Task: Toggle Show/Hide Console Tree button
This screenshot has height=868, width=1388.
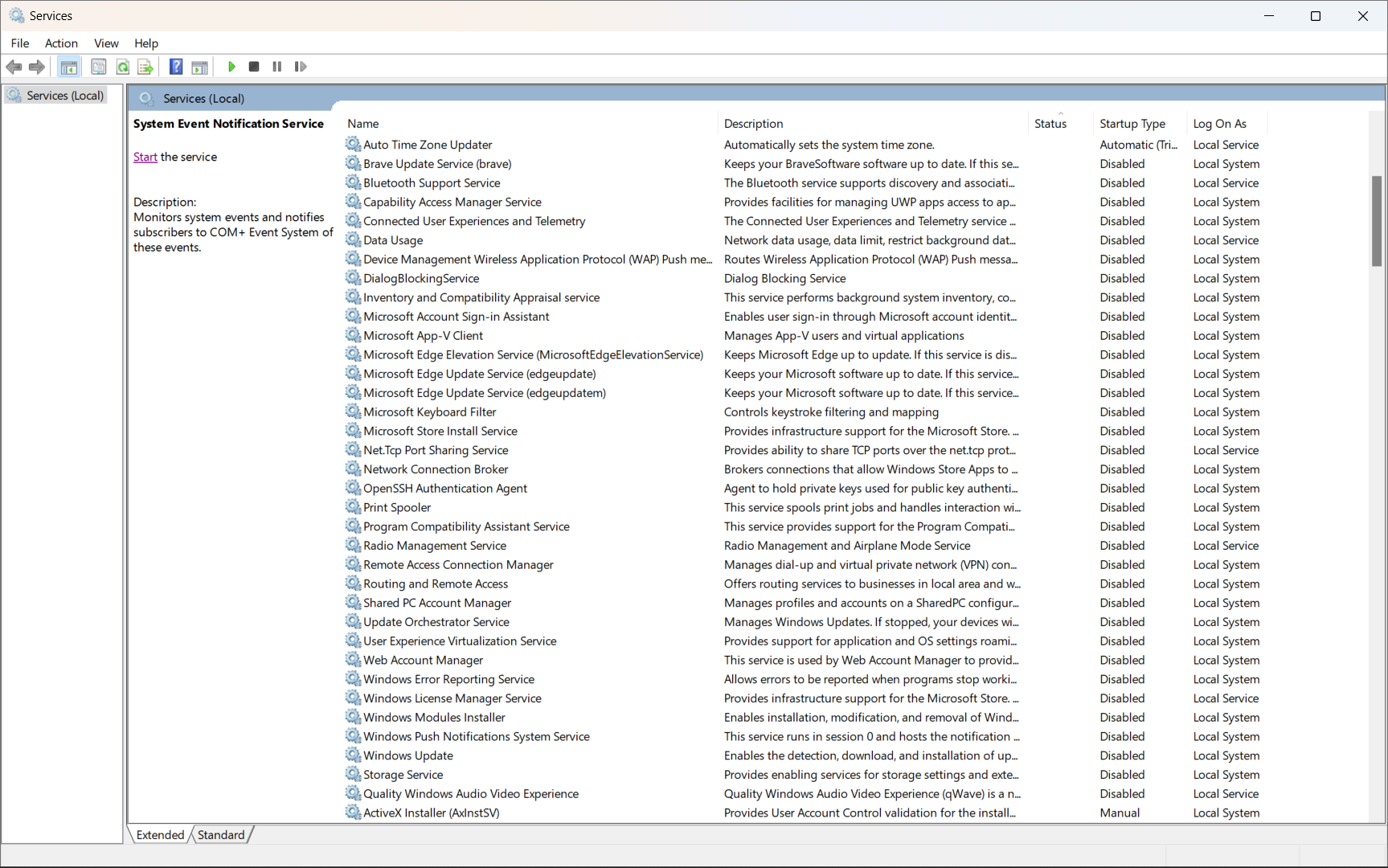Action: point(69,67)
